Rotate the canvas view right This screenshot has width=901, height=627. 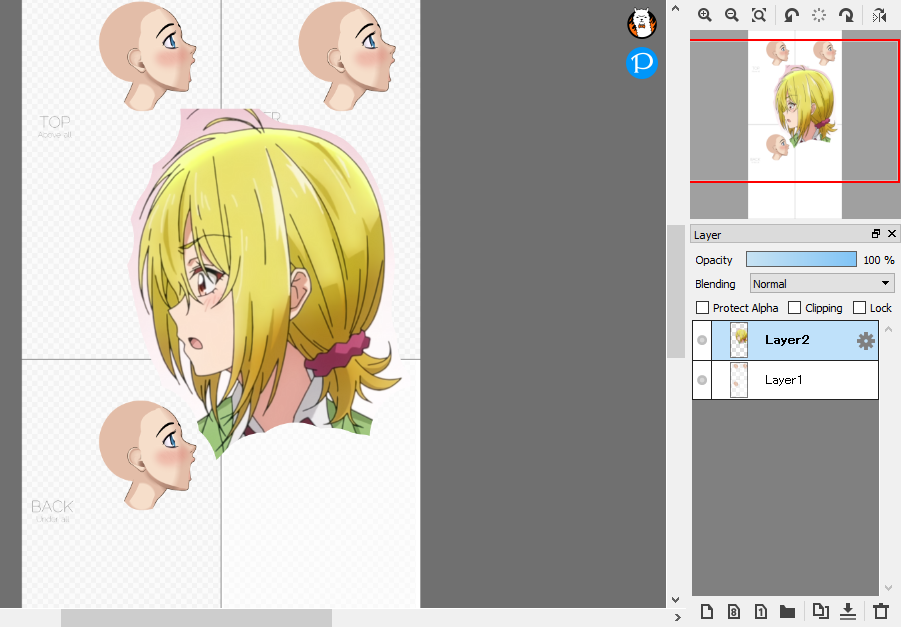pyautogui.click(x=846, y=15)
